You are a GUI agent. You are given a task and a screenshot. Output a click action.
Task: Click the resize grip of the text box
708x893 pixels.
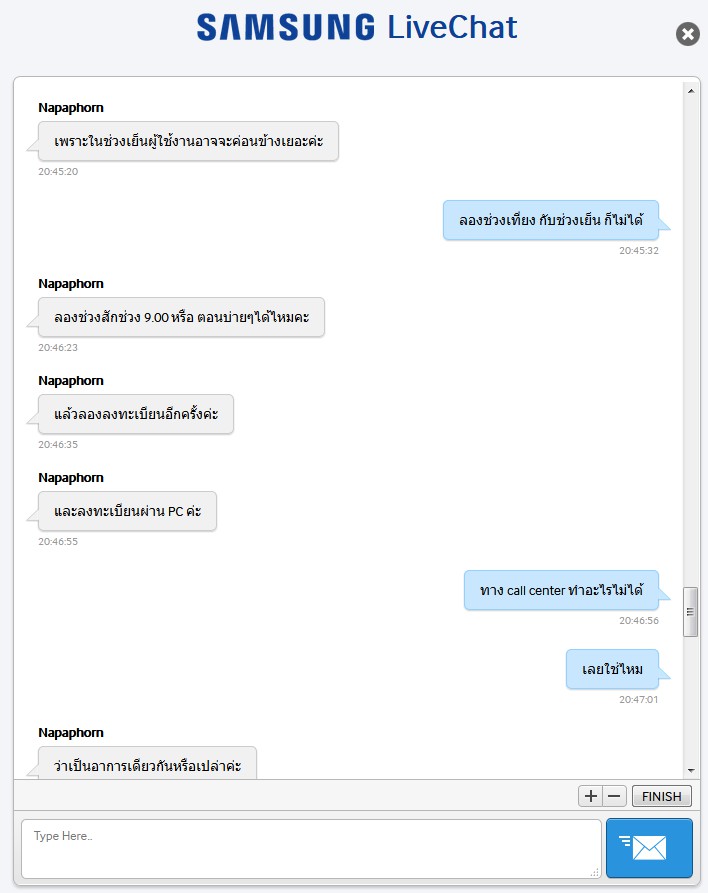[595, 872]
